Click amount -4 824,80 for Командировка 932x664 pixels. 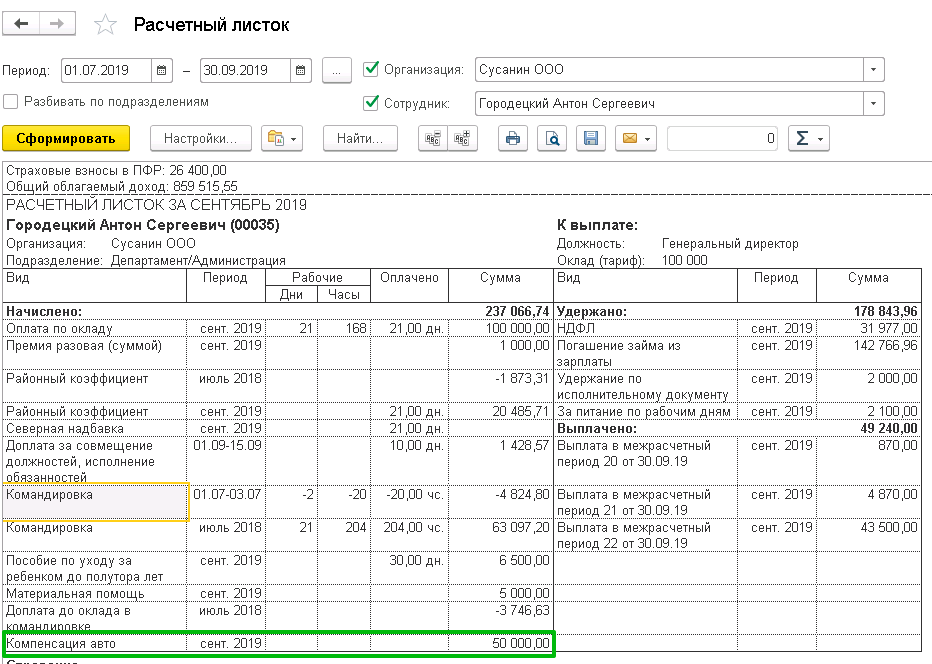click(x=522, y=494)
